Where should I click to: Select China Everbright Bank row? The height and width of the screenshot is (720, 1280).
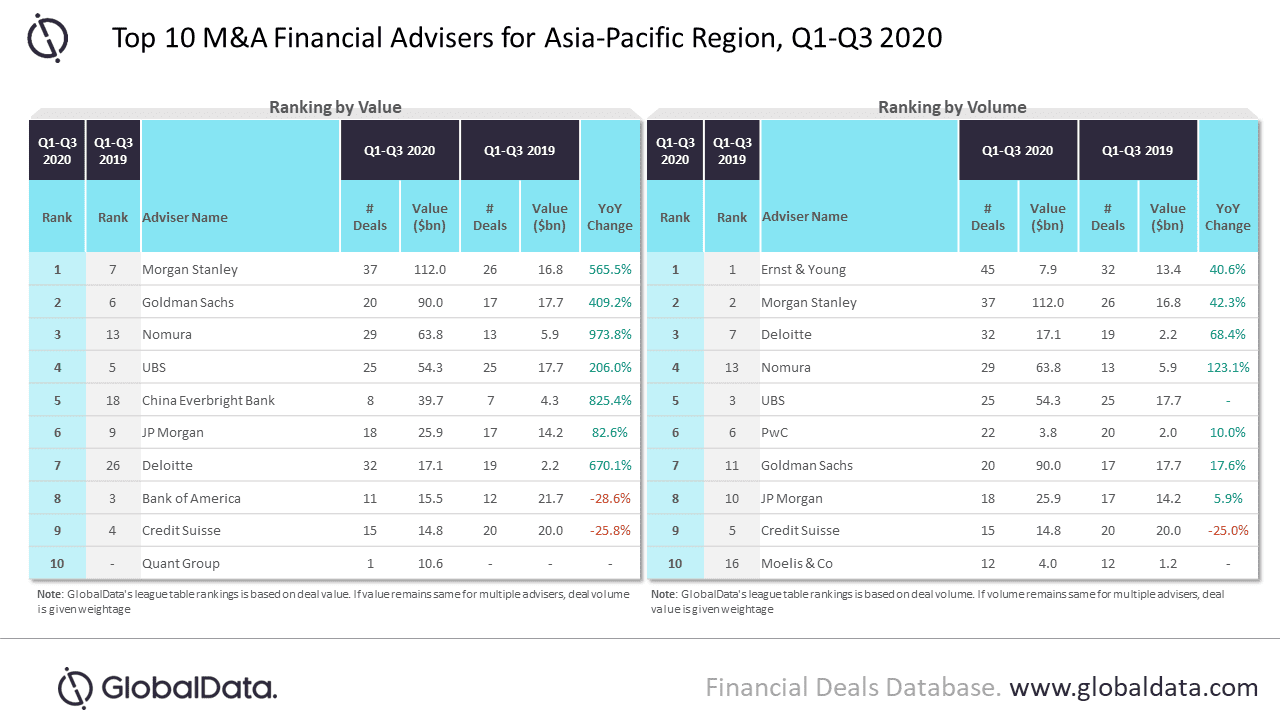(335, 400)
